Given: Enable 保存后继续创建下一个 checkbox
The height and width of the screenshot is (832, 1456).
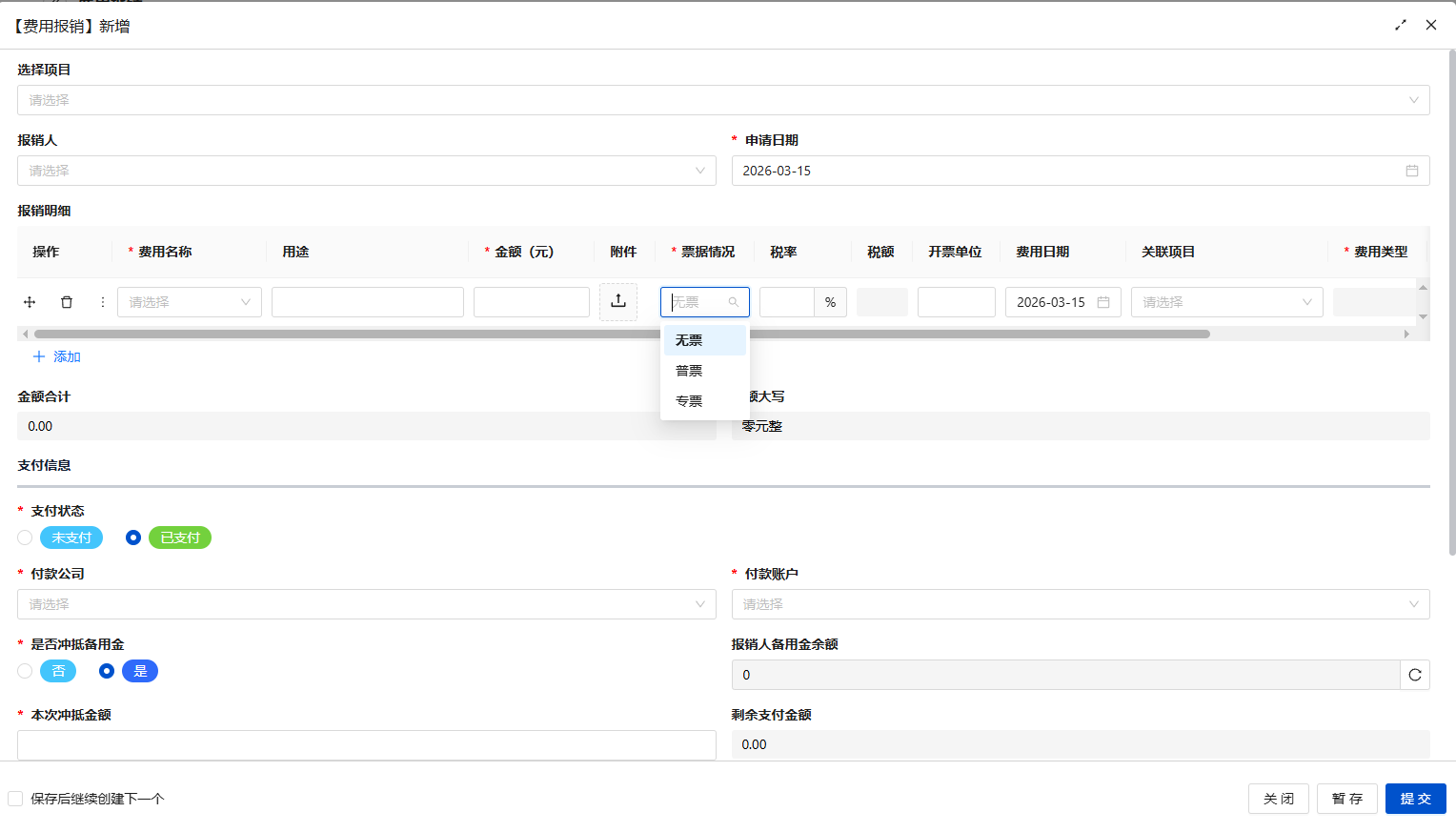Looking at the screenshot, I should pos(15,799).
